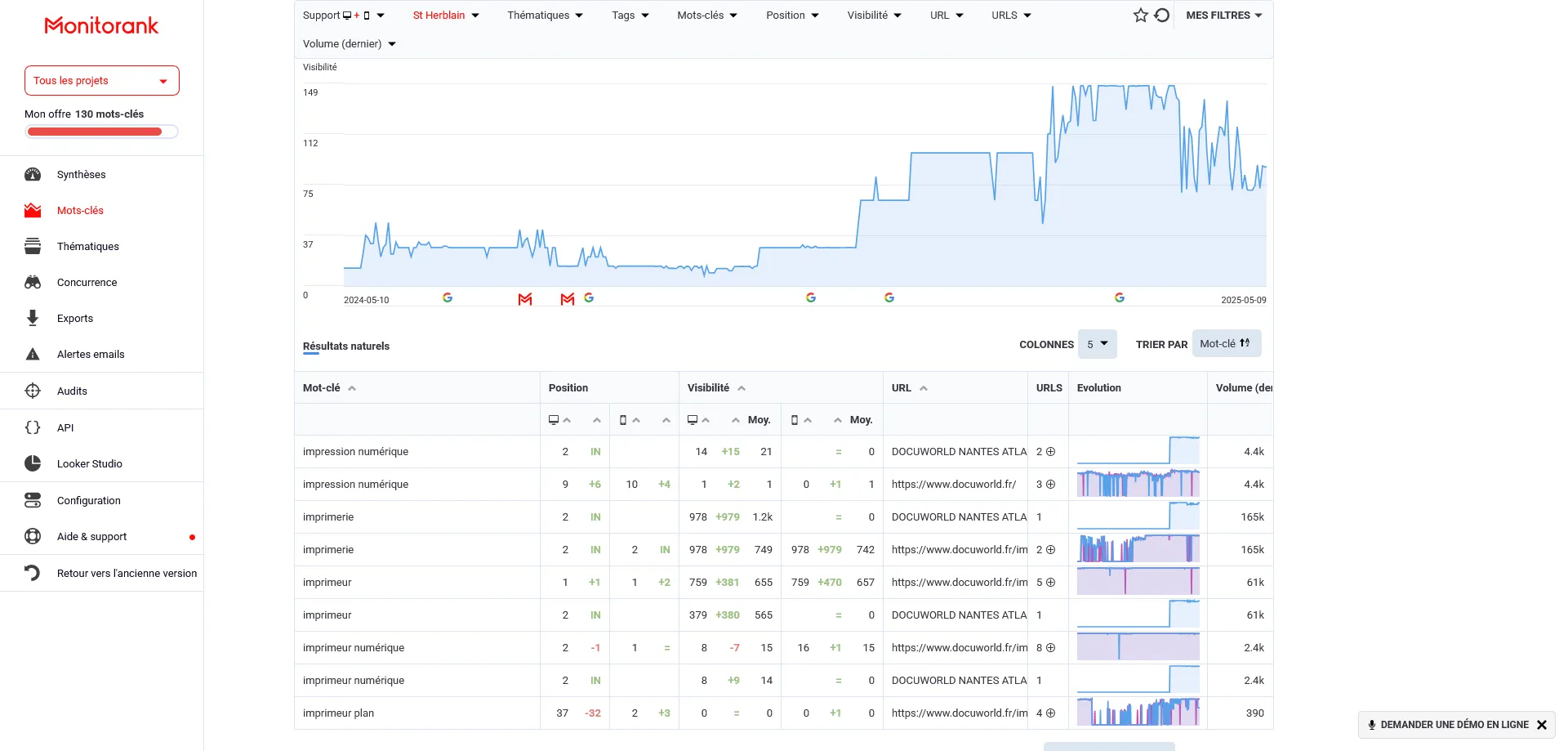Click DOCUWORLD NANTES ATLA in first imprimerie row
The width and height of the screenshot is (1568, 751).
959,516
